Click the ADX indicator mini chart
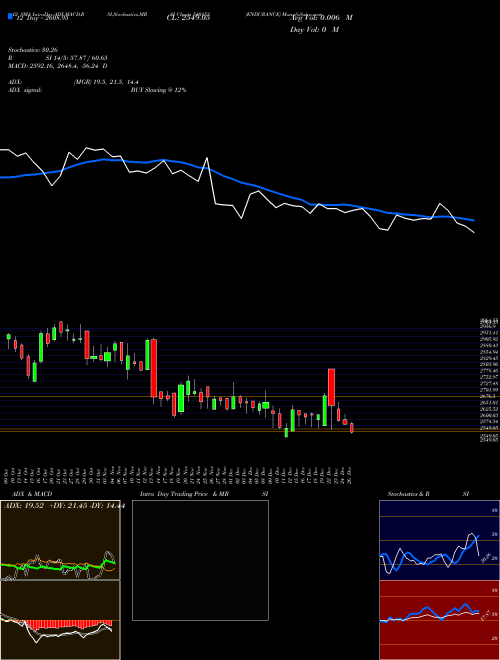This screenshot has width=500, height=660. pyautogui.click(x=60, y=540)
